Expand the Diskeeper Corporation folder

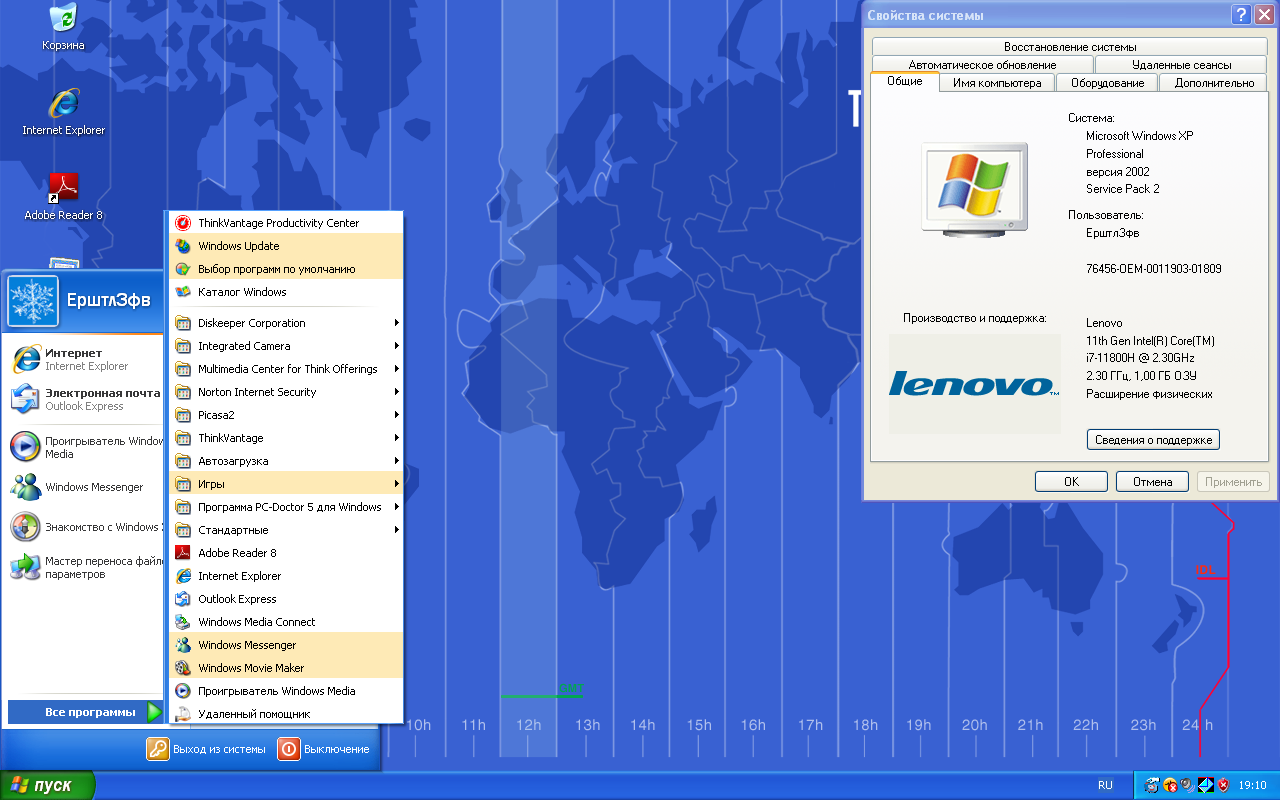(x=285, y=323)
